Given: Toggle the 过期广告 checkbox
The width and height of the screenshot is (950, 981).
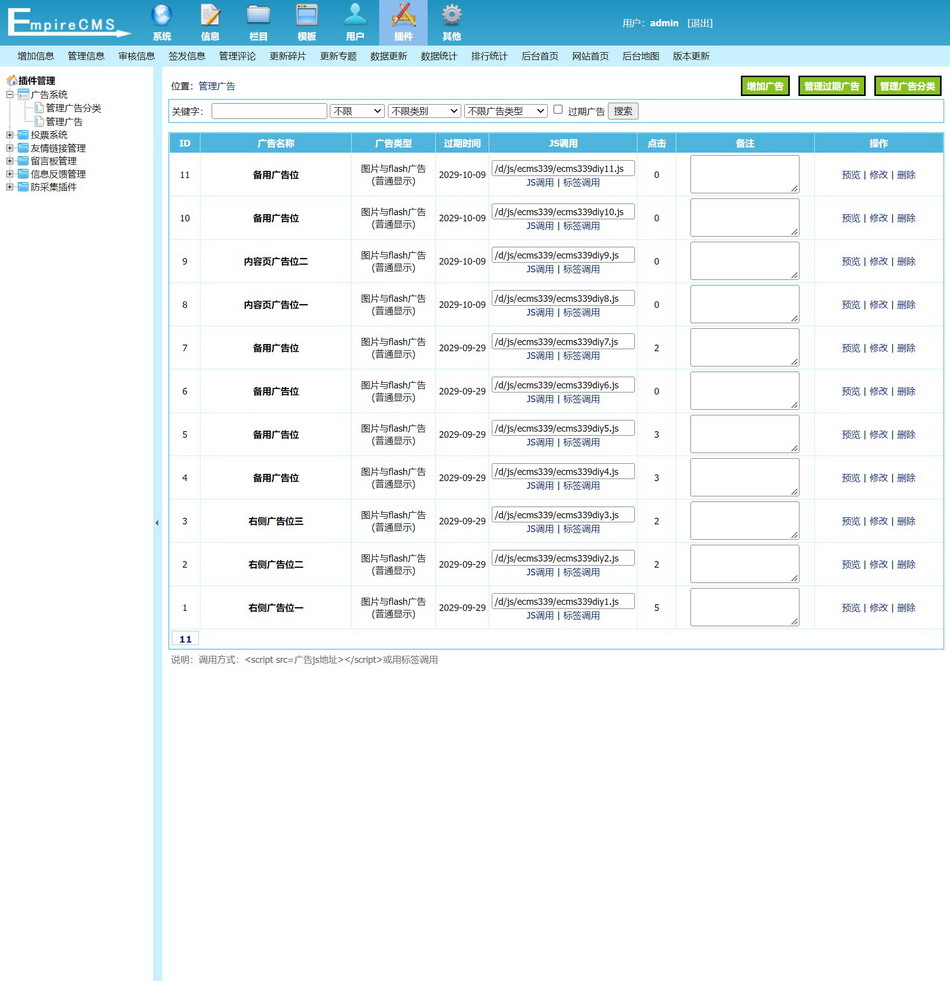Looking at the screenshot, I should [x=558, y=109].
